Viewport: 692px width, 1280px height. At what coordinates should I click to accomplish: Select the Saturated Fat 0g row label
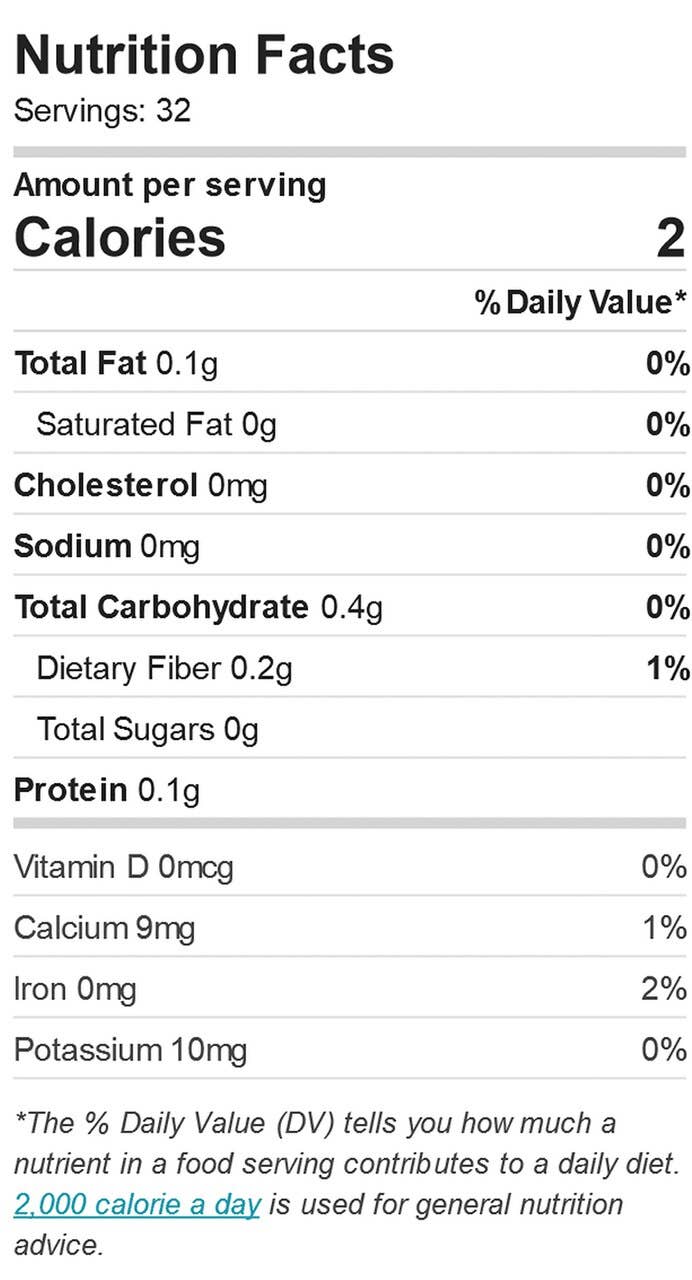[156, 425]
